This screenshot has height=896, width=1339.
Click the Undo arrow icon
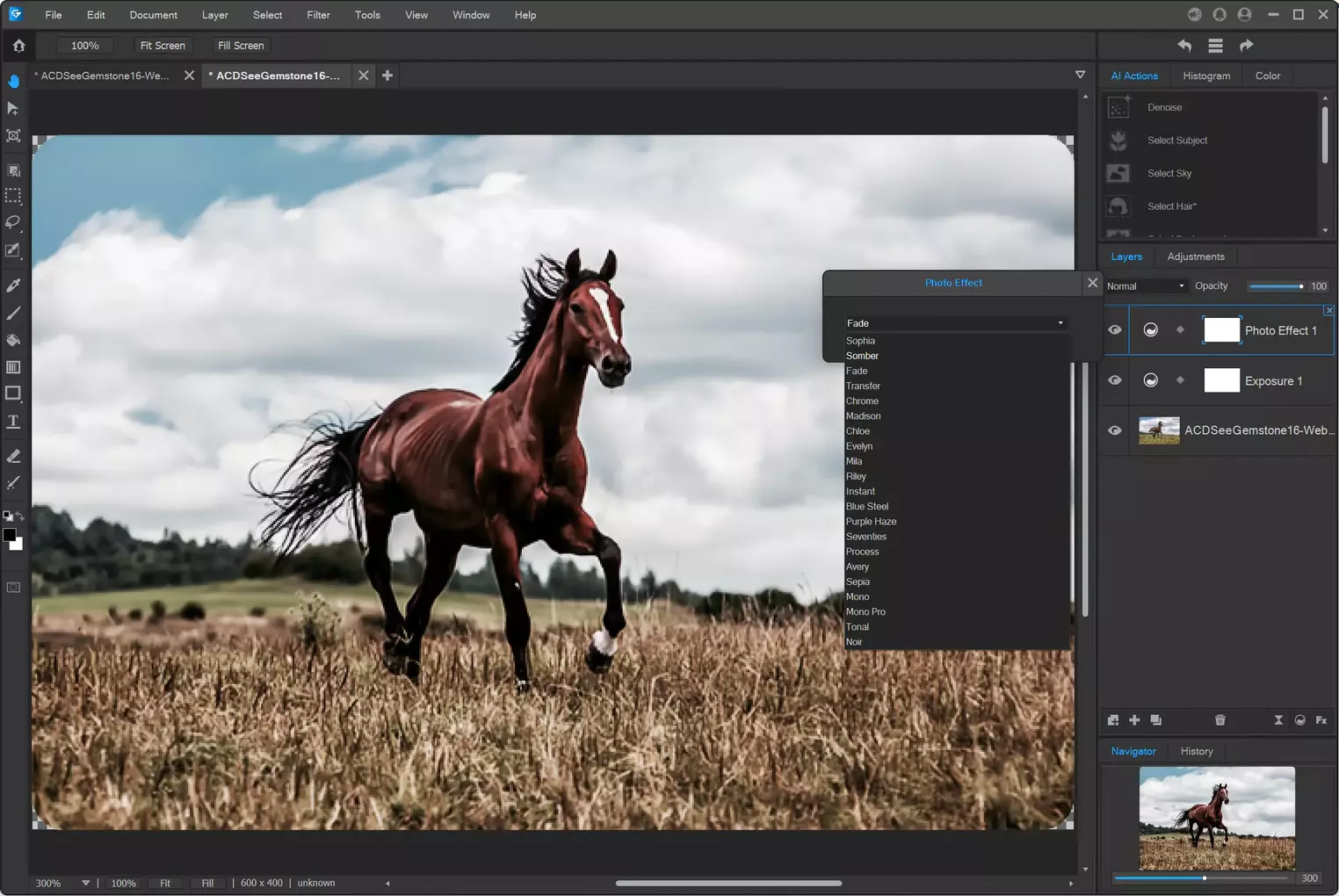[1184, 46]
